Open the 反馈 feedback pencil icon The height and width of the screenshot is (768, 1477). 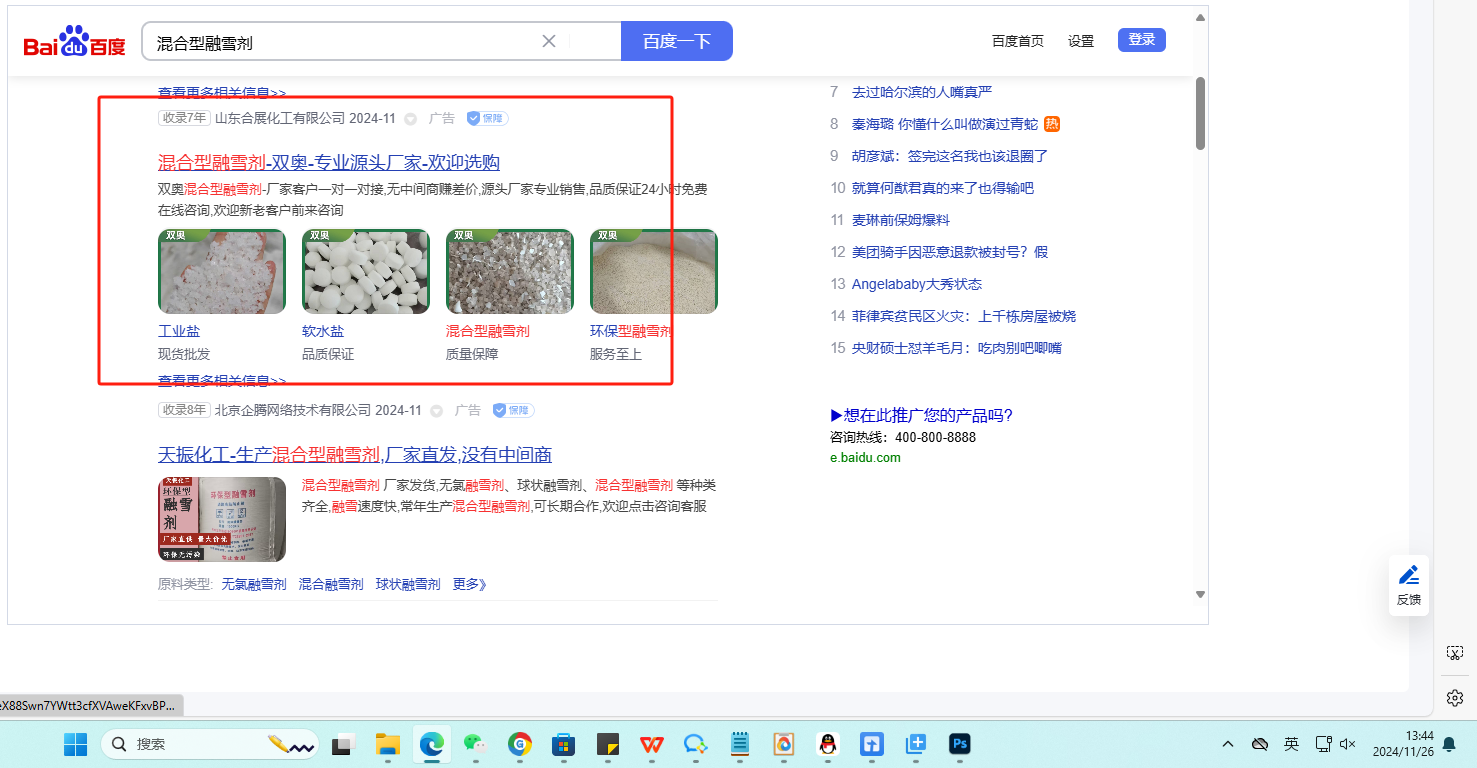(1408, 576)
